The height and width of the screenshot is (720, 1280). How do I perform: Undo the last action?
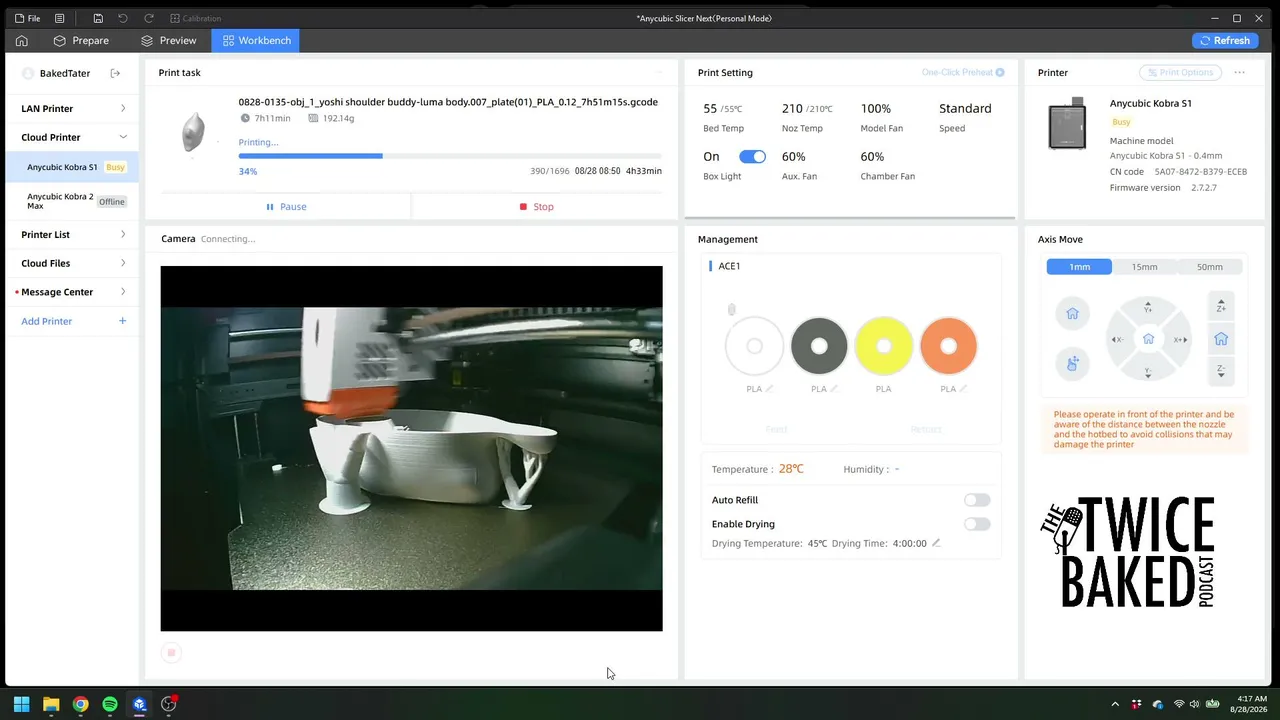click(123, 18)
